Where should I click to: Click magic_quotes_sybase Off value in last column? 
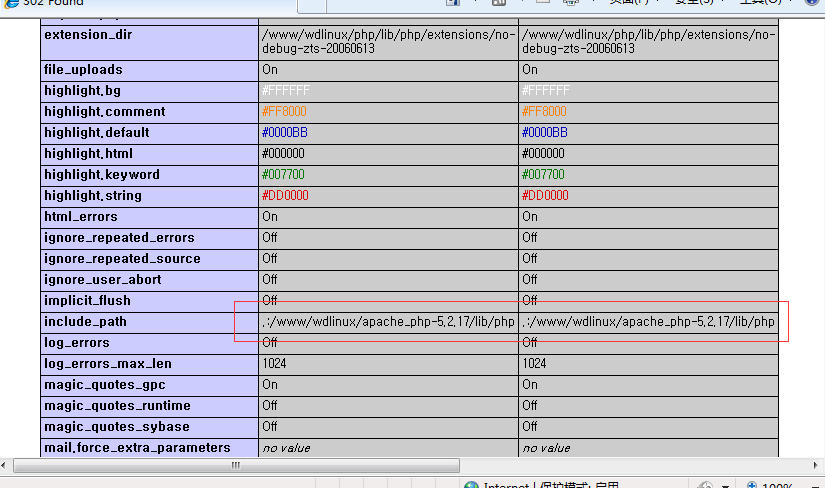[530, 427]
